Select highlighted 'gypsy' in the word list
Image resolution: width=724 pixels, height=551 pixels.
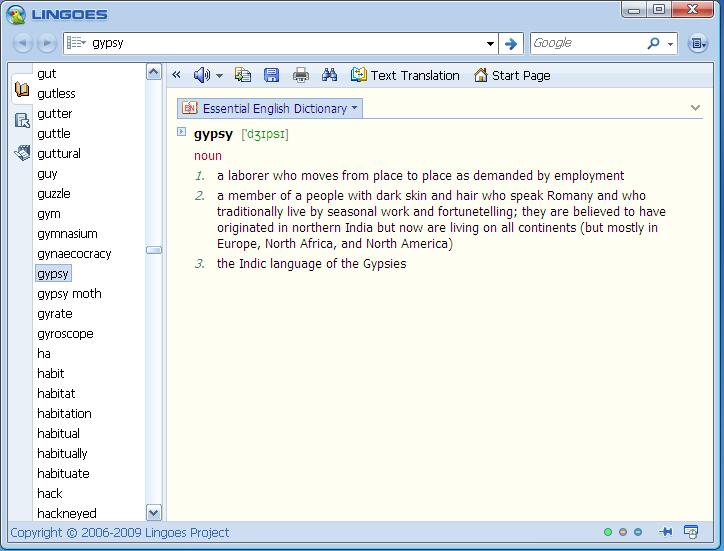(53, 273)
